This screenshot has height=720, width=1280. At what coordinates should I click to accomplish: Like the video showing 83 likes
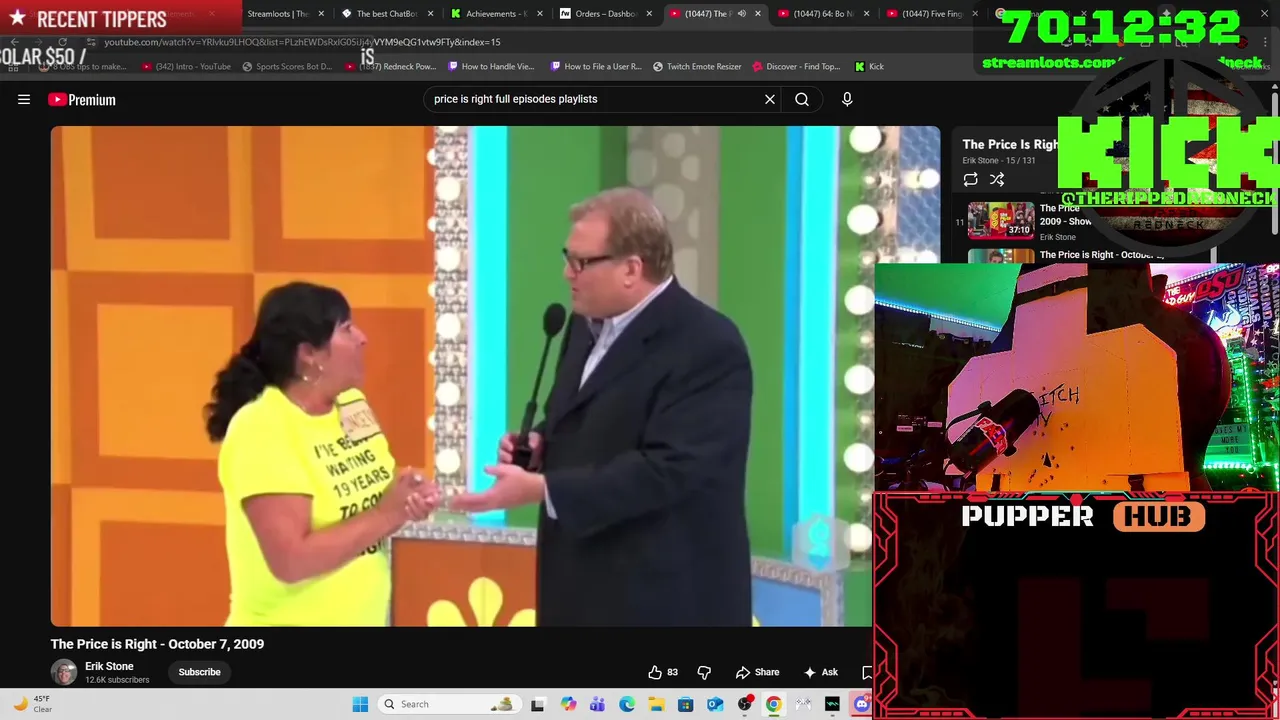coord(662,672)
